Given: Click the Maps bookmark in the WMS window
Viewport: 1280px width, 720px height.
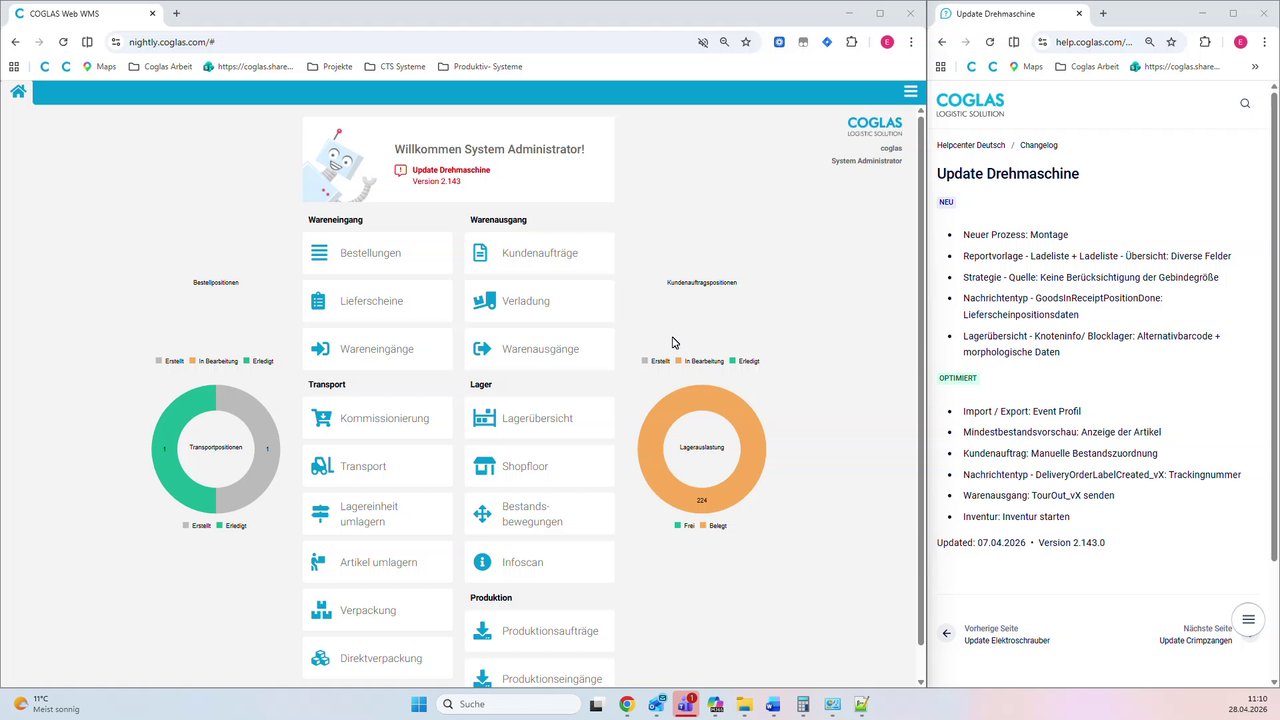Looking at the screenshot, I should [x=99, y=67].
